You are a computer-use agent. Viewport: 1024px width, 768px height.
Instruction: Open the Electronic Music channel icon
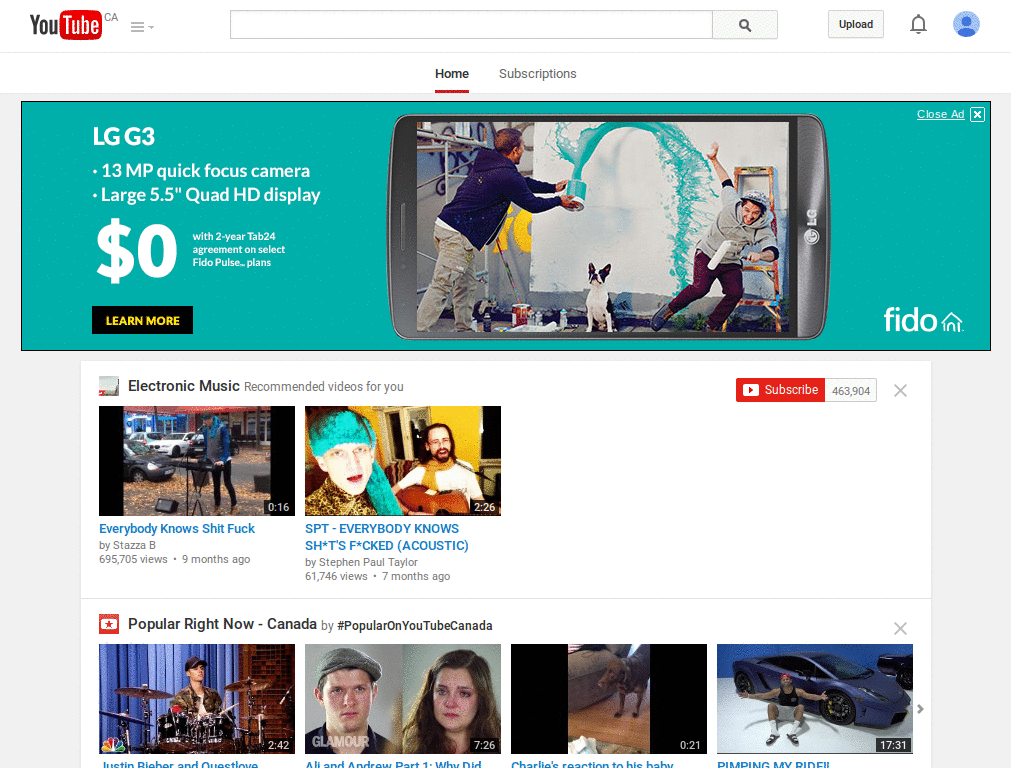108,386
